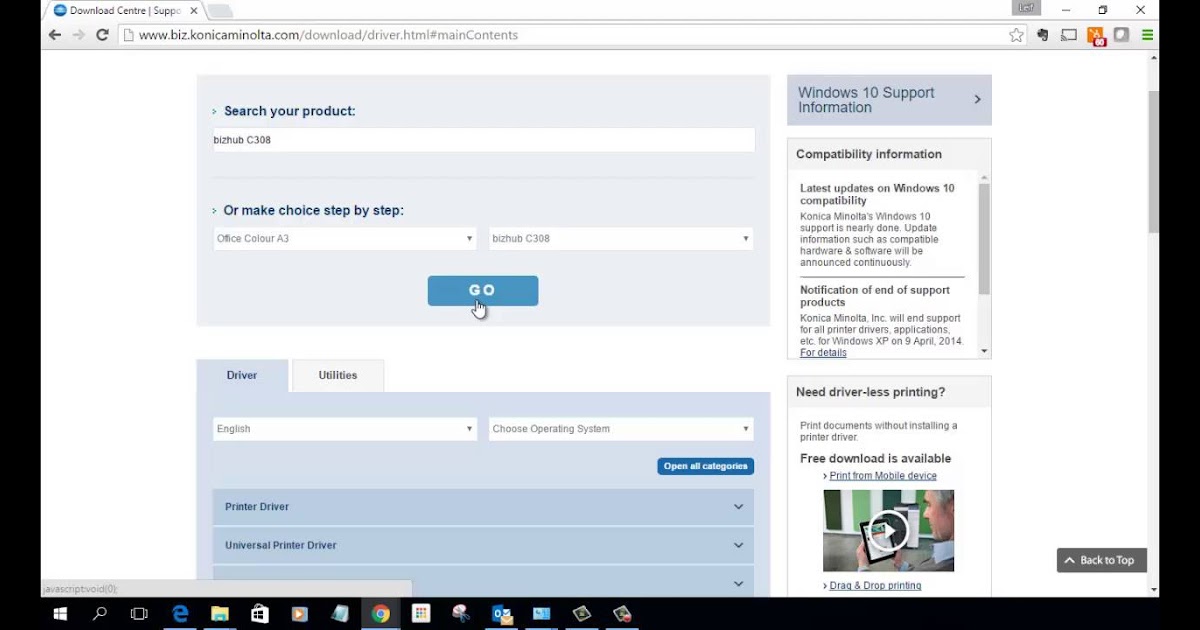Open the blue card taskbar icon
The width and height of the screenshot is (1200, 630).
point(542,614)
